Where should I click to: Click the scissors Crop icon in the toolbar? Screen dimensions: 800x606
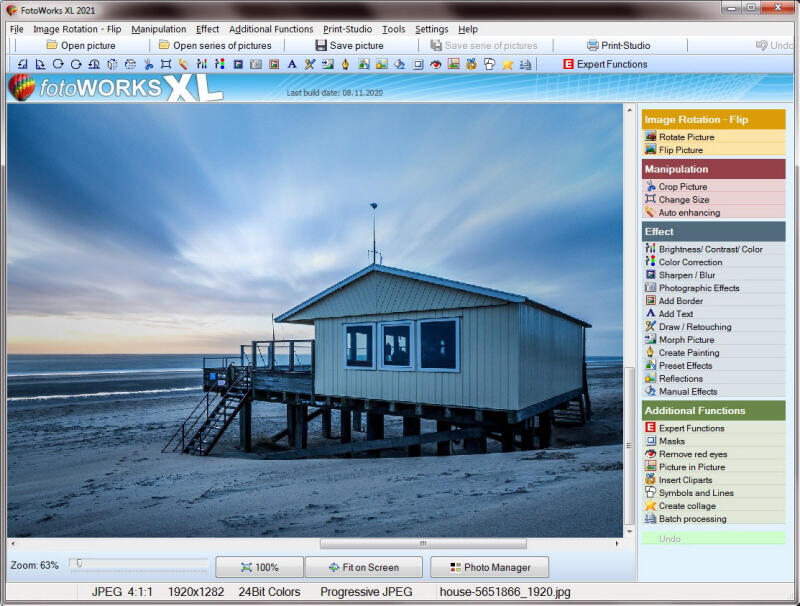[148, 64]
